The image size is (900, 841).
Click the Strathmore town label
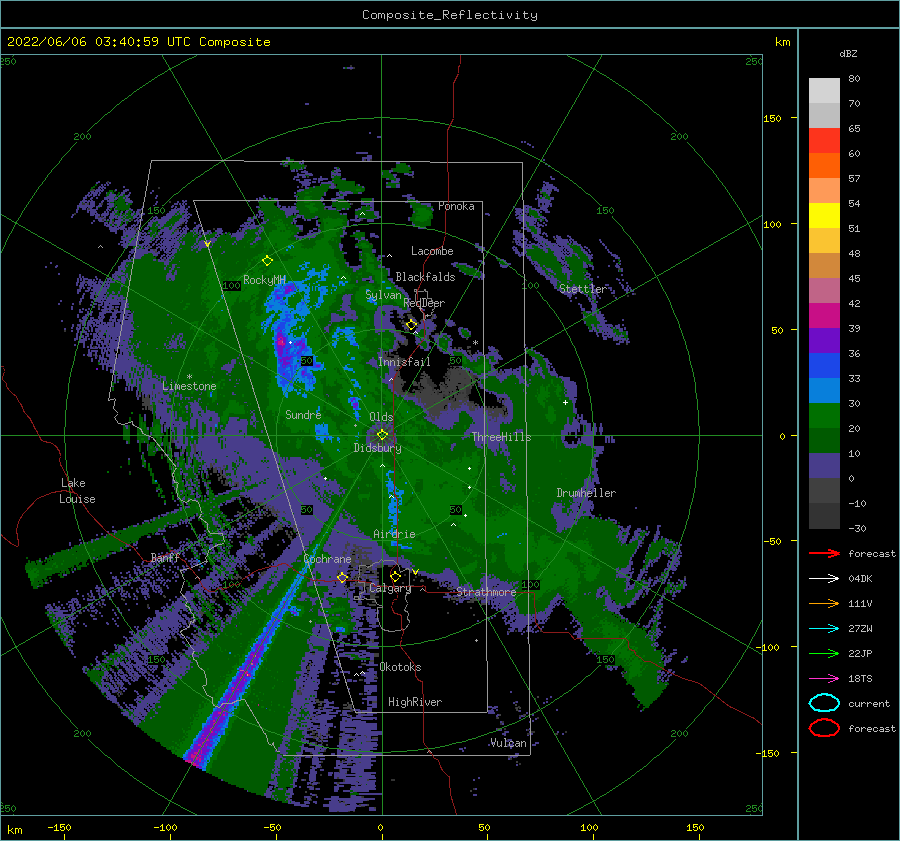[x=486, y=591]
